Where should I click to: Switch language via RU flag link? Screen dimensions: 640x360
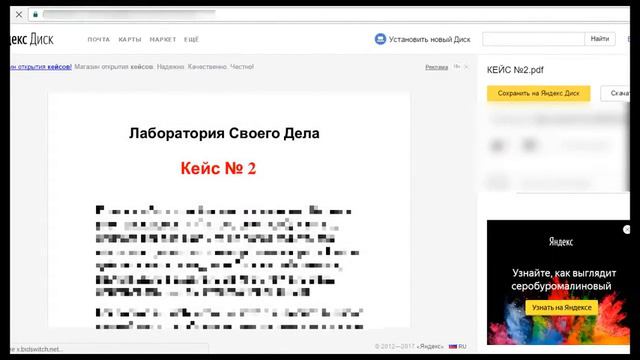(458, 347)
